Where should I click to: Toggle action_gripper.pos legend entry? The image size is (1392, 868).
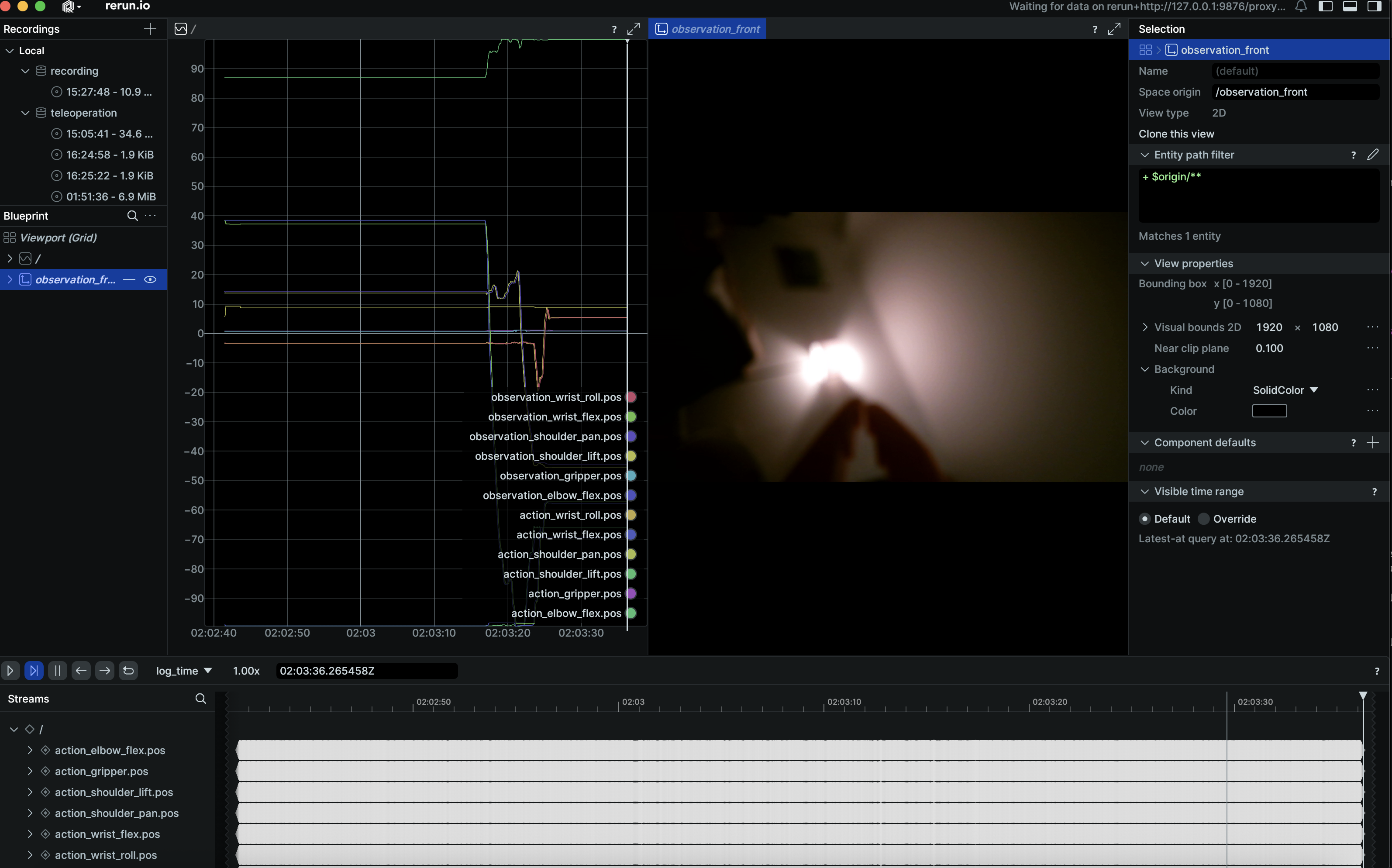click(582, 594)
